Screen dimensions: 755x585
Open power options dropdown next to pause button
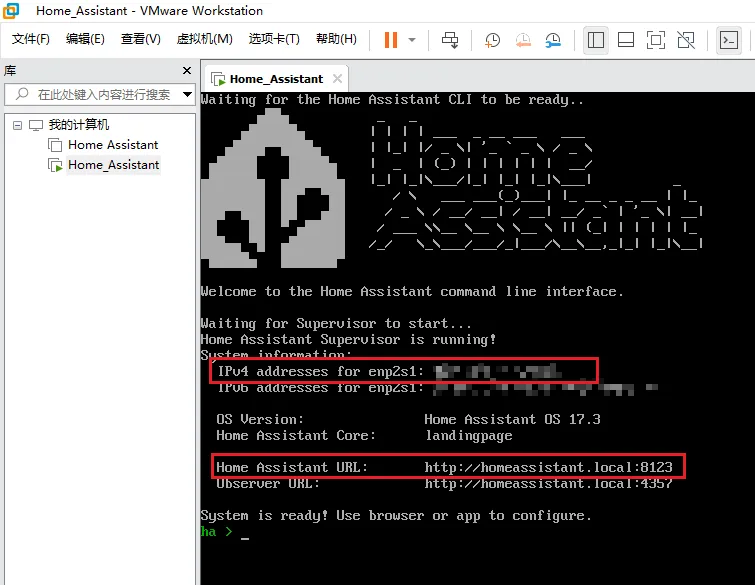tap(412, 40)
